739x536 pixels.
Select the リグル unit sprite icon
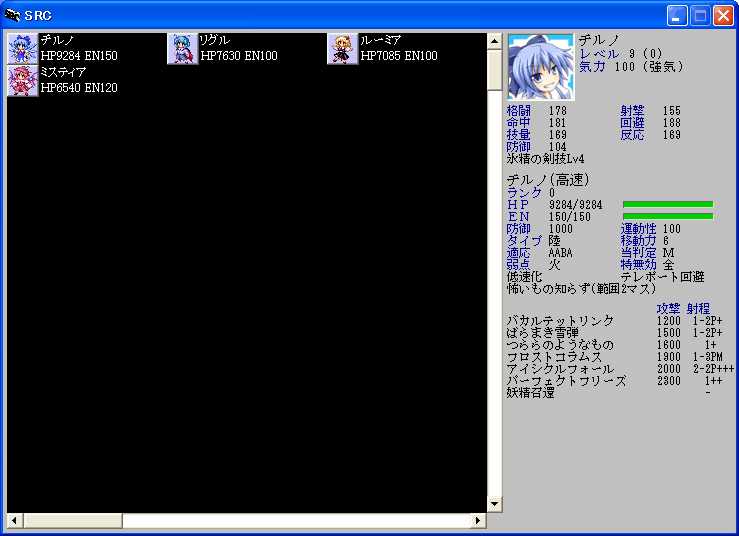click(182, 48)
